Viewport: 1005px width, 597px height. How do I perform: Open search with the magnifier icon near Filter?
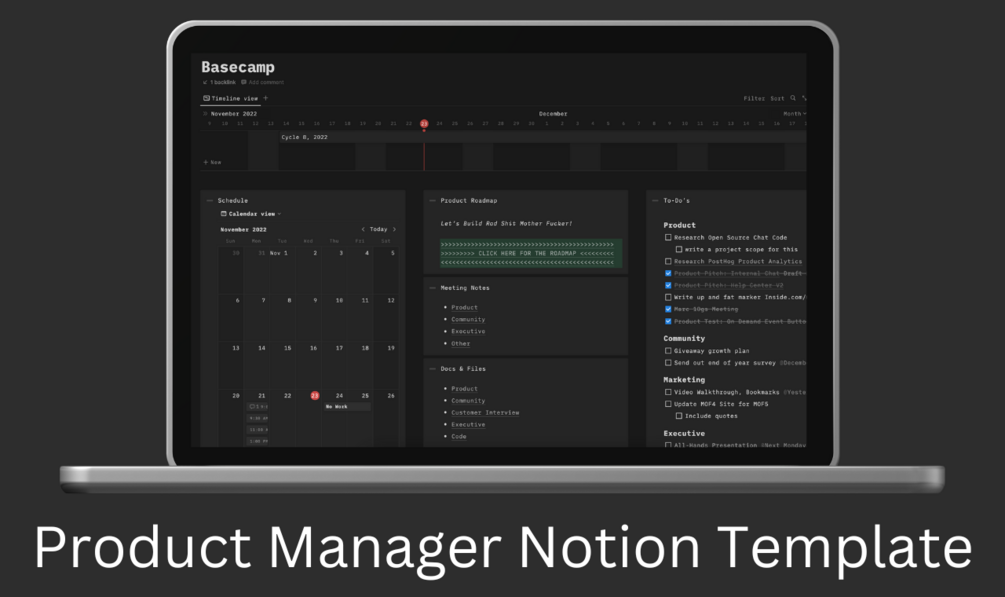click(793, 98)
